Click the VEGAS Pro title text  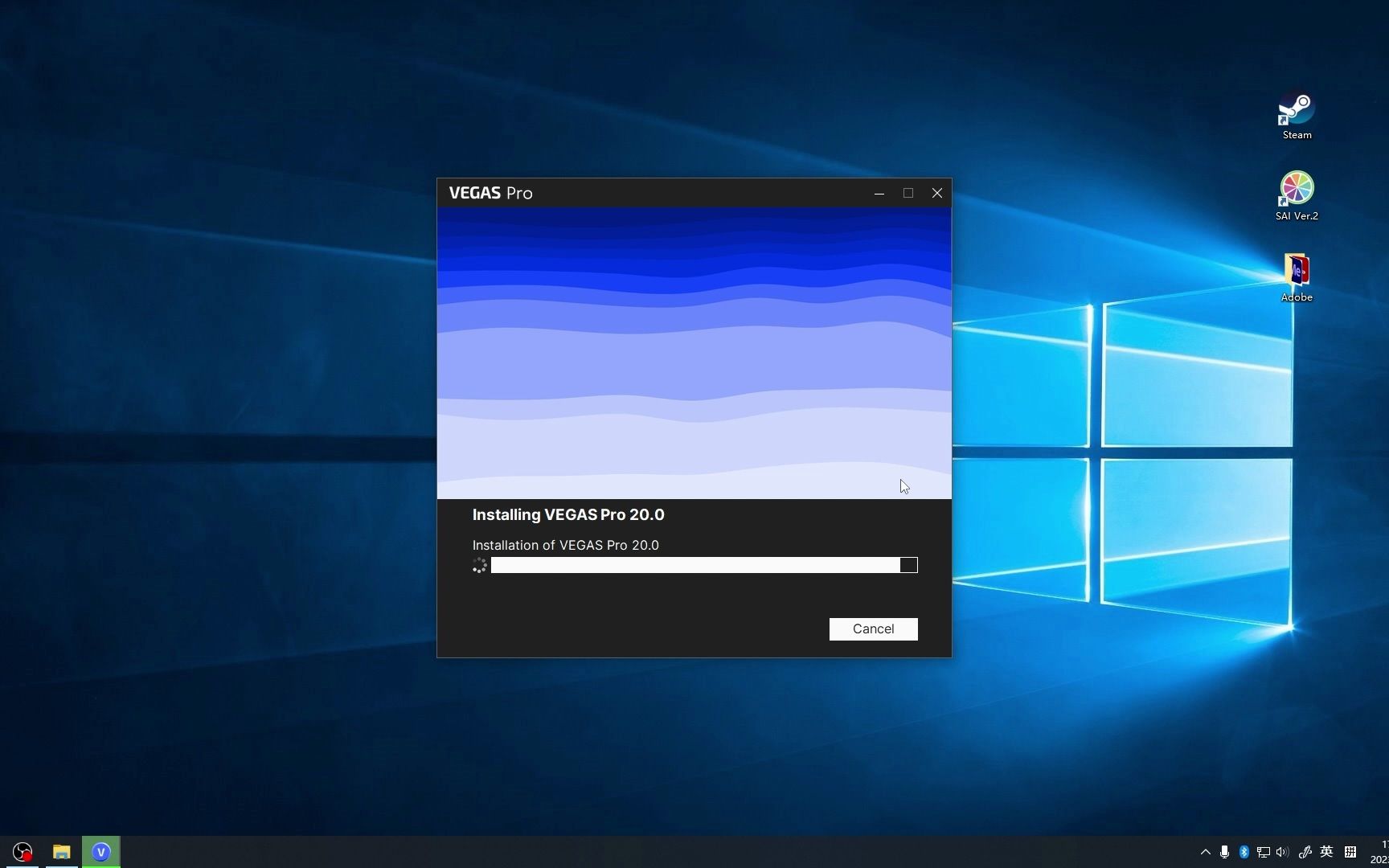[490, 193]
